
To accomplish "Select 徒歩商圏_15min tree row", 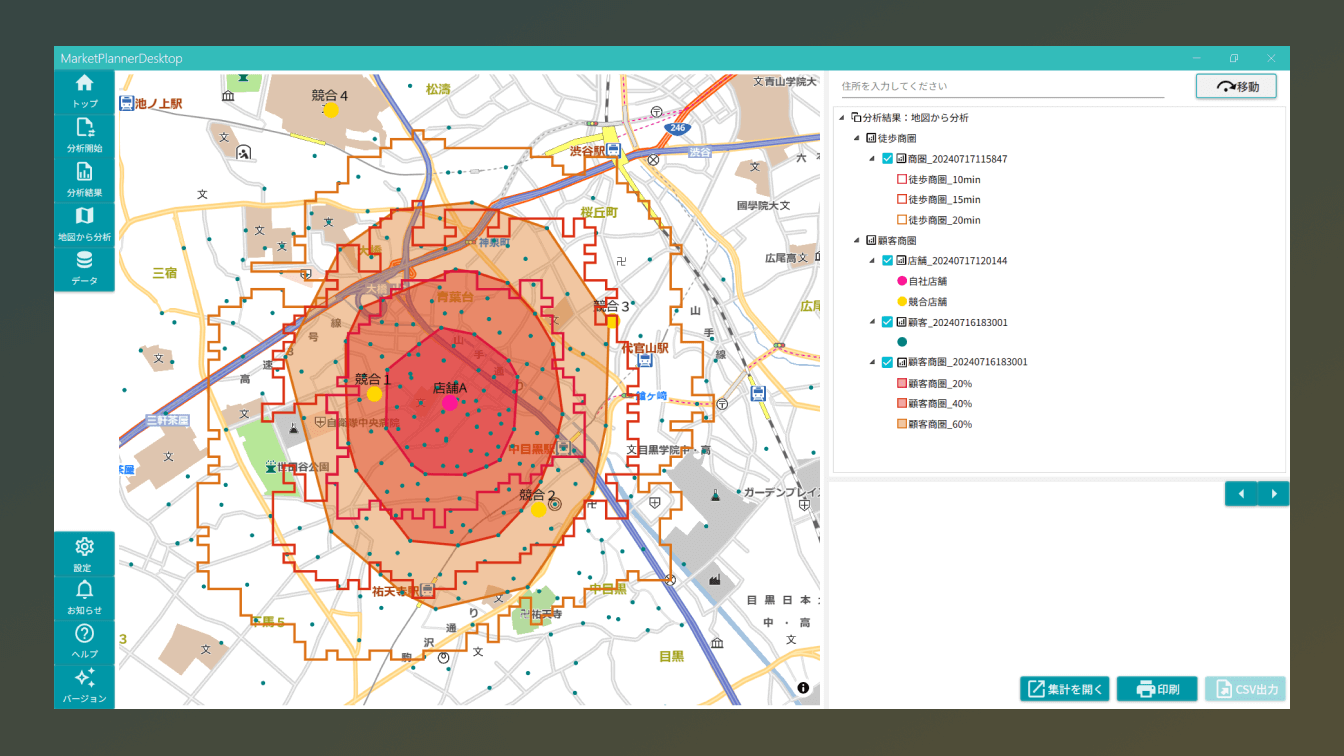I will click(x=939, y=200).
